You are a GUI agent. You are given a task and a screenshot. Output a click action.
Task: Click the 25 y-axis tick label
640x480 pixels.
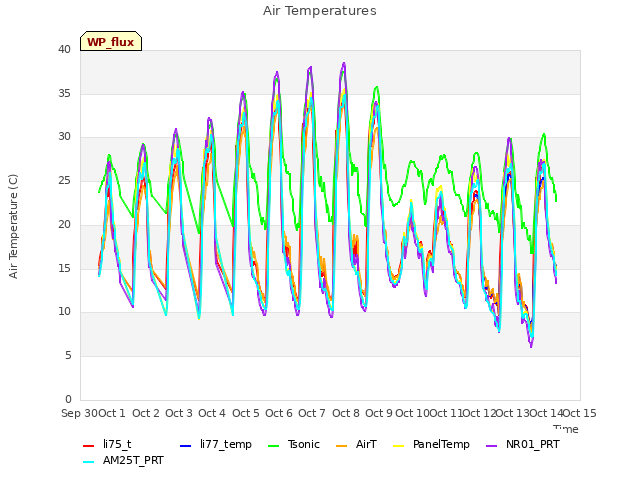(x=64, y=180)
